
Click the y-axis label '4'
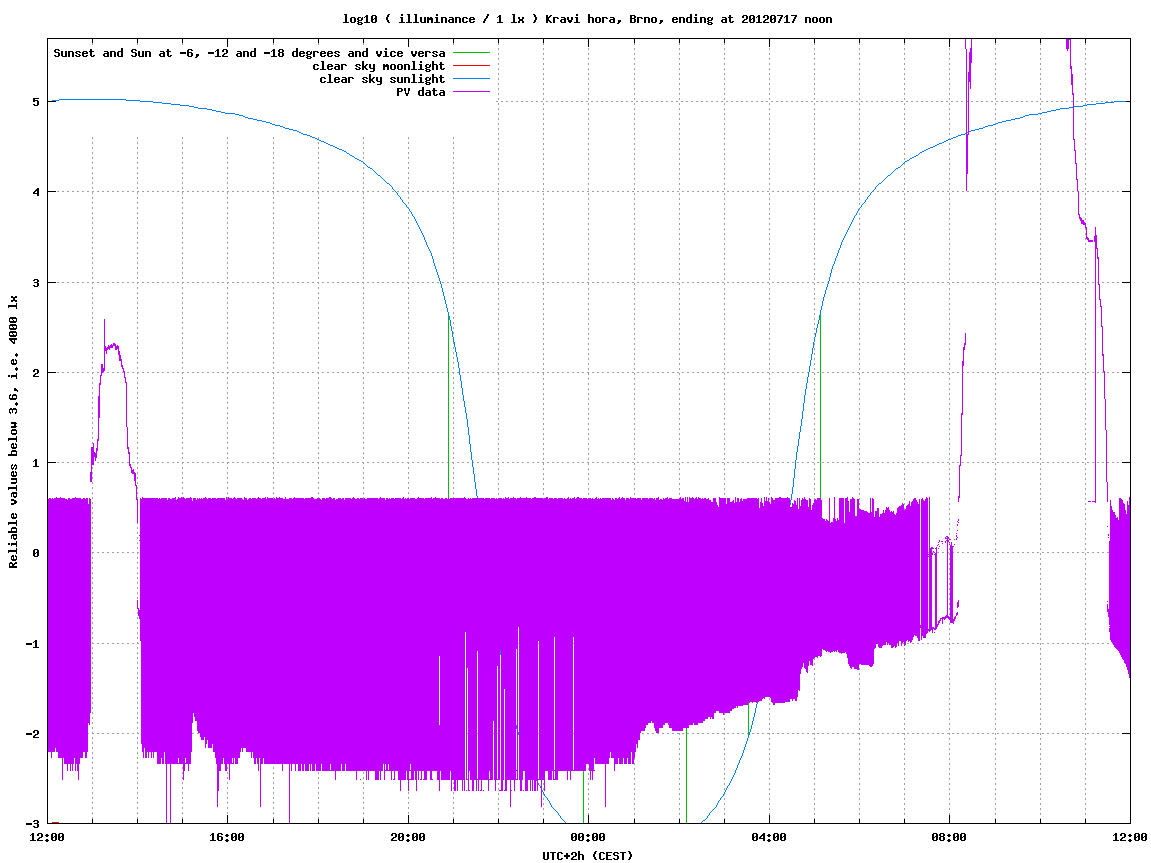36,192
